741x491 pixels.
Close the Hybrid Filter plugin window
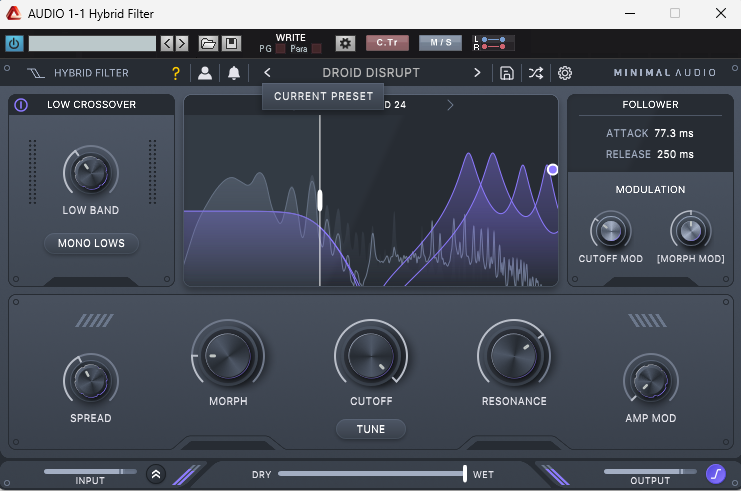point(721,13)
